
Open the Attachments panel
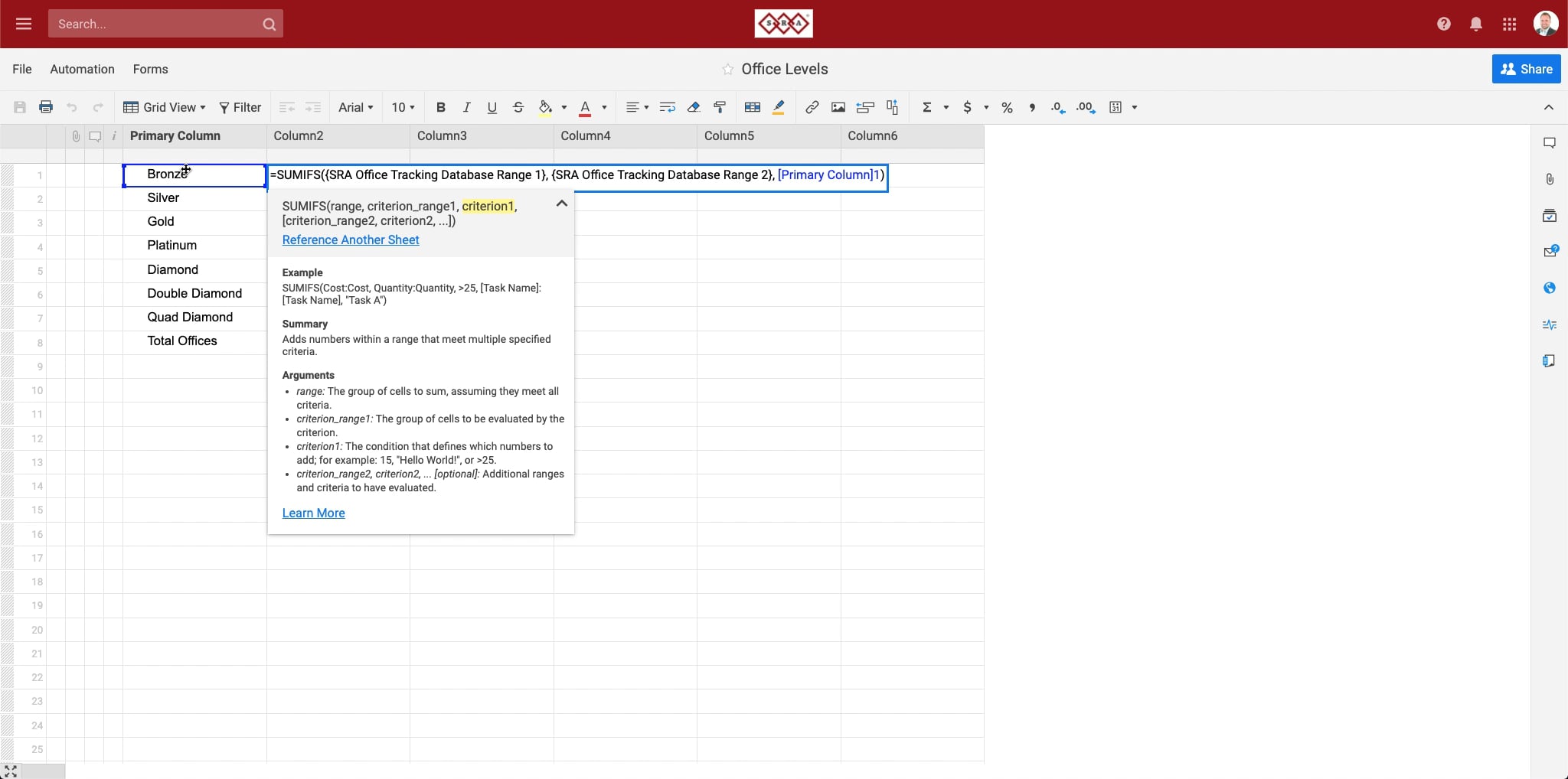click(x=1550, y=179)
